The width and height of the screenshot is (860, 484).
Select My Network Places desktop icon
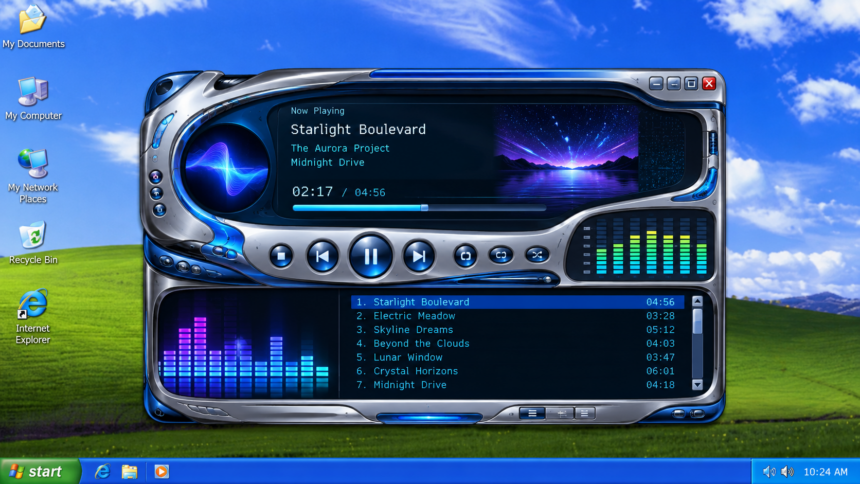tap(33, 176)
